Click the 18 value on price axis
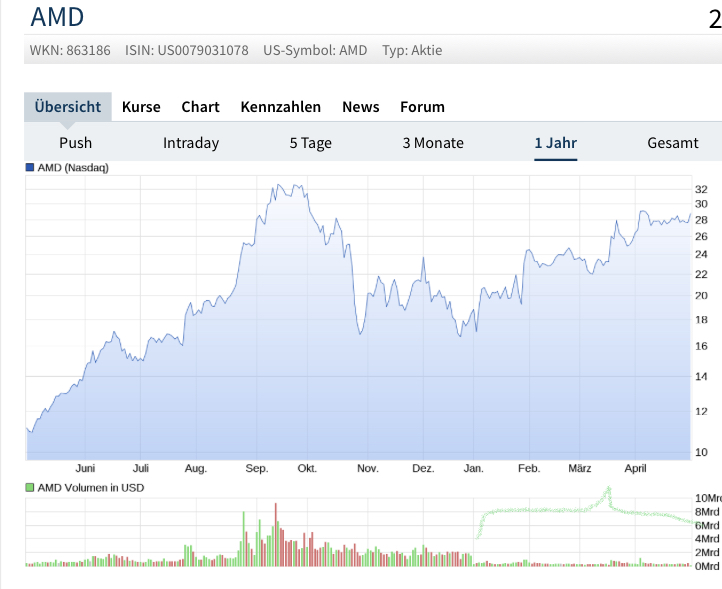Image resolution: width=722 pixels, height=589 pixels. point(701,320)
